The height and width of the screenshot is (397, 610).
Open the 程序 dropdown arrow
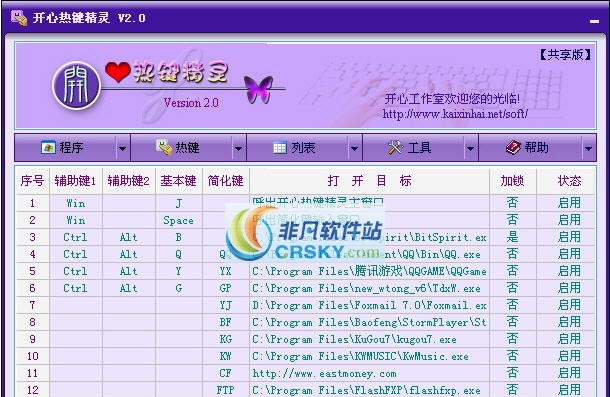coord(122,148)
